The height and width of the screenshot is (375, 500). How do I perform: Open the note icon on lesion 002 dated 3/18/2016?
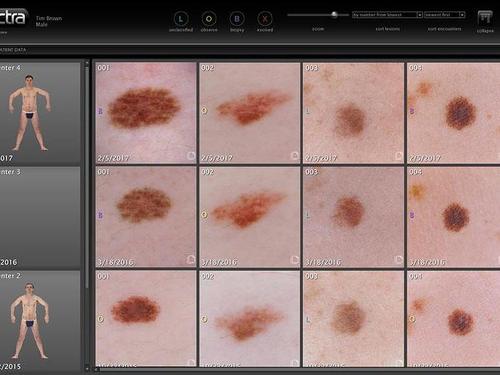coord(295,259)
